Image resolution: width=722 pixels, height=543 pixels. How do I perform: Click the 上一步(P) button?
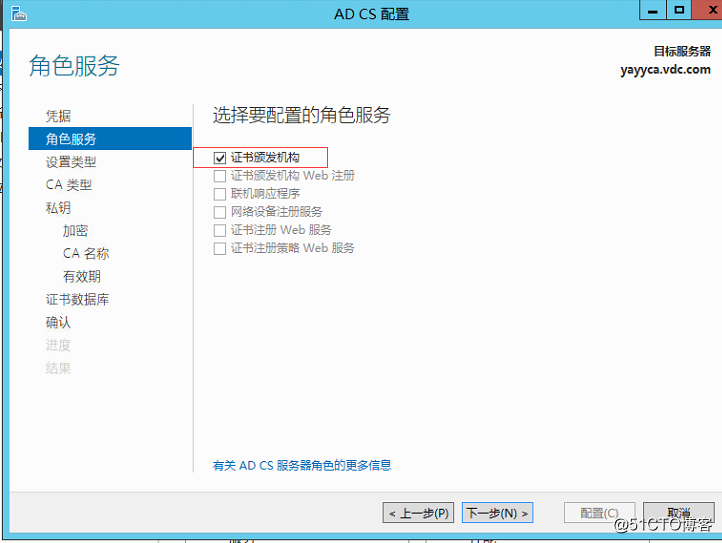[418, 513]
